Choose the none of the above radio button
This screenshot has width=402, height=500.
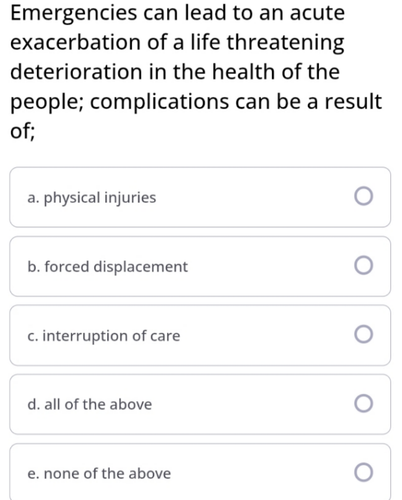pos(363,472)
